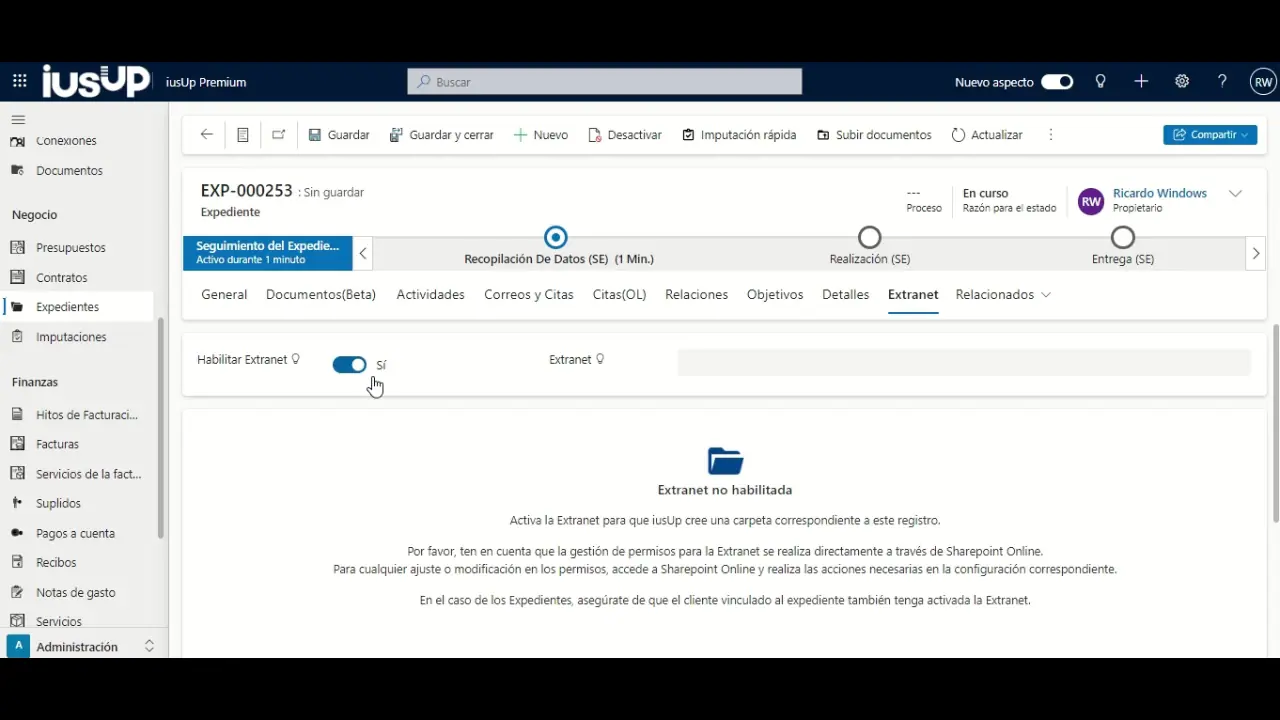The image size is (1280, 720).
Task: Expand the header chevron next to Ricardo Windows
Action: point(1236,194)
